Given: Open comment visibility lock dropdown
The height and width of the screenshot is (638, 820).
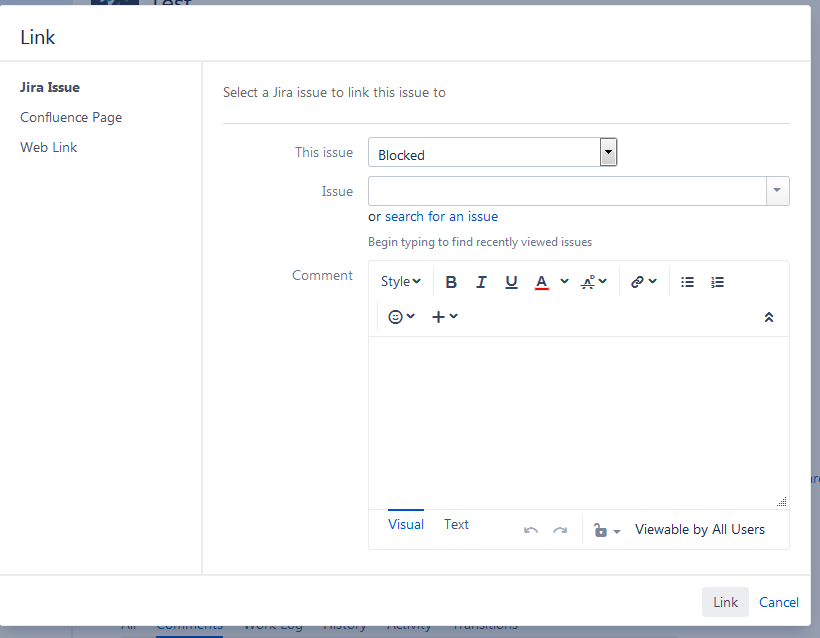Looking at the screenshot, I should 607,530.
